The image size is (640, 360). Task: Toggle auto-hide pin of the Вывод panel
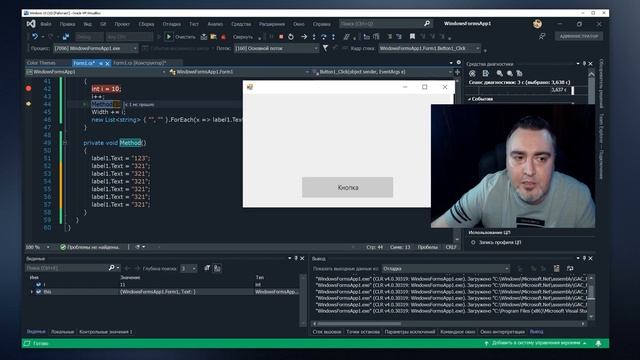pyautogui.click(x=584, y=258)
